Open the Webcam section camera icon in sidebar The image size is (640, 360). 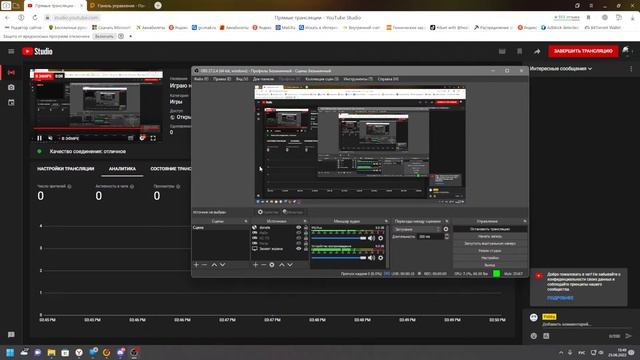tap(11, 87)
